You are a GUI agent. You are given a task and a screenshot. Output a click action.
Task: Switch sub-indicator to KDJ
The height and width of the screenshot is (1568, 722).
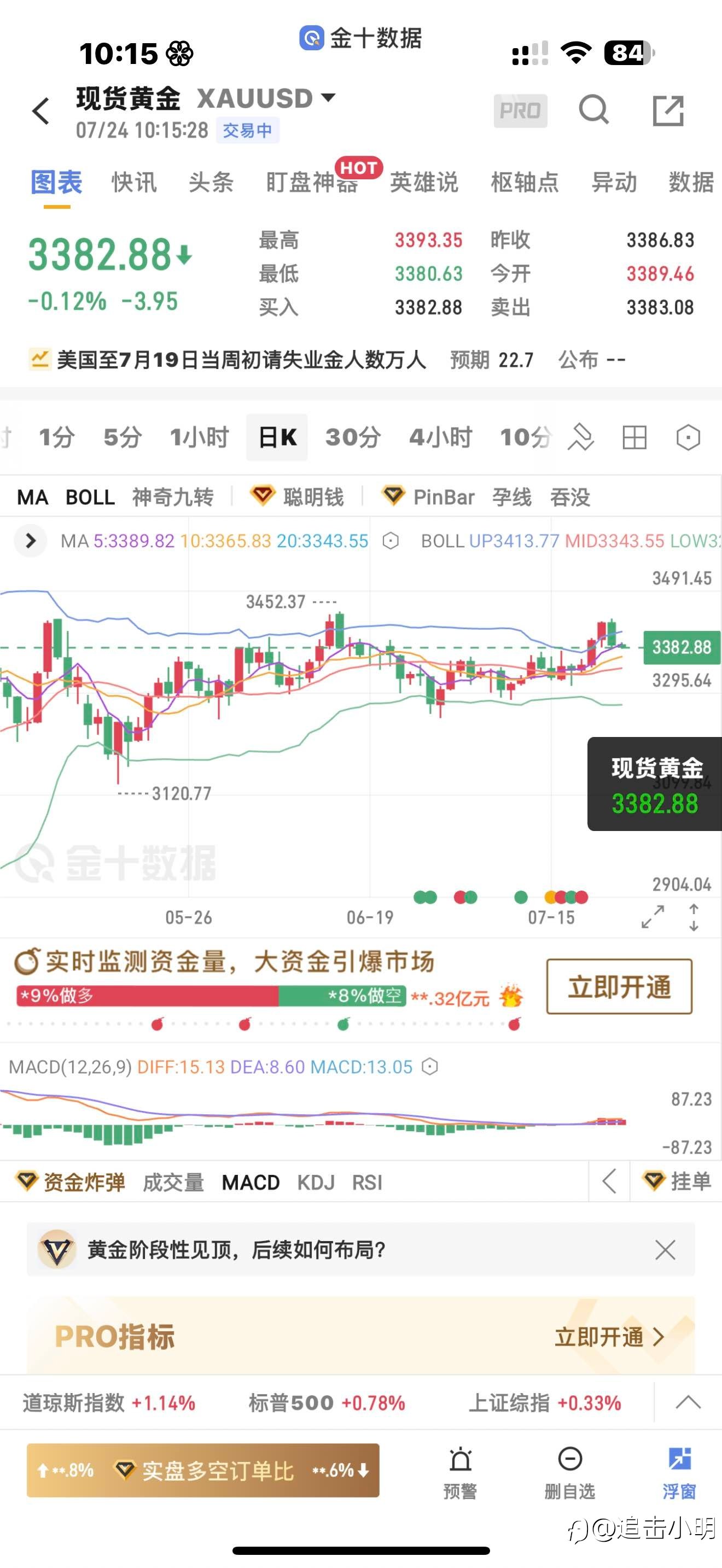[316, 1182]
